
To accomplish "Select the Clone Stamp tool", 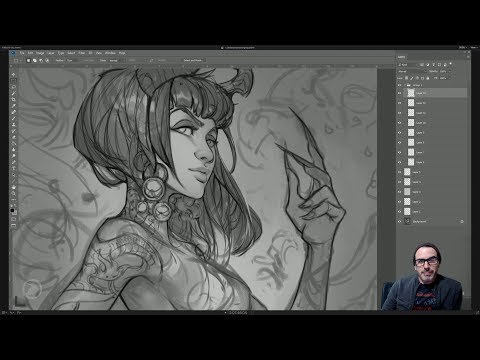I will pyautogui.click(x=14, y=125).
